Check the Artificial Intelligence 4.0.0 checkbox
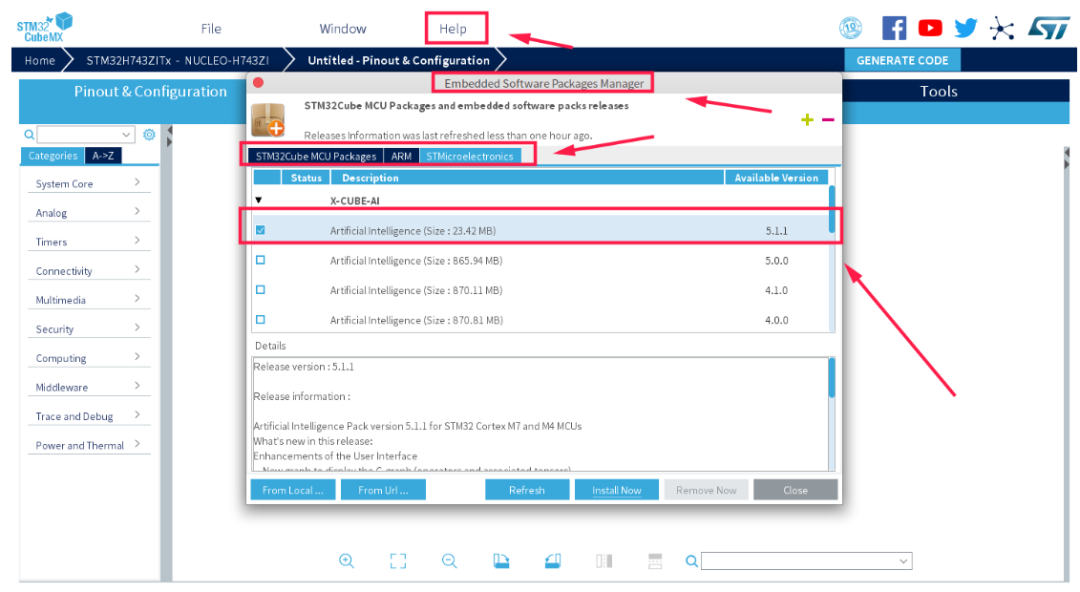1080x592 pixels. [260, 320]
